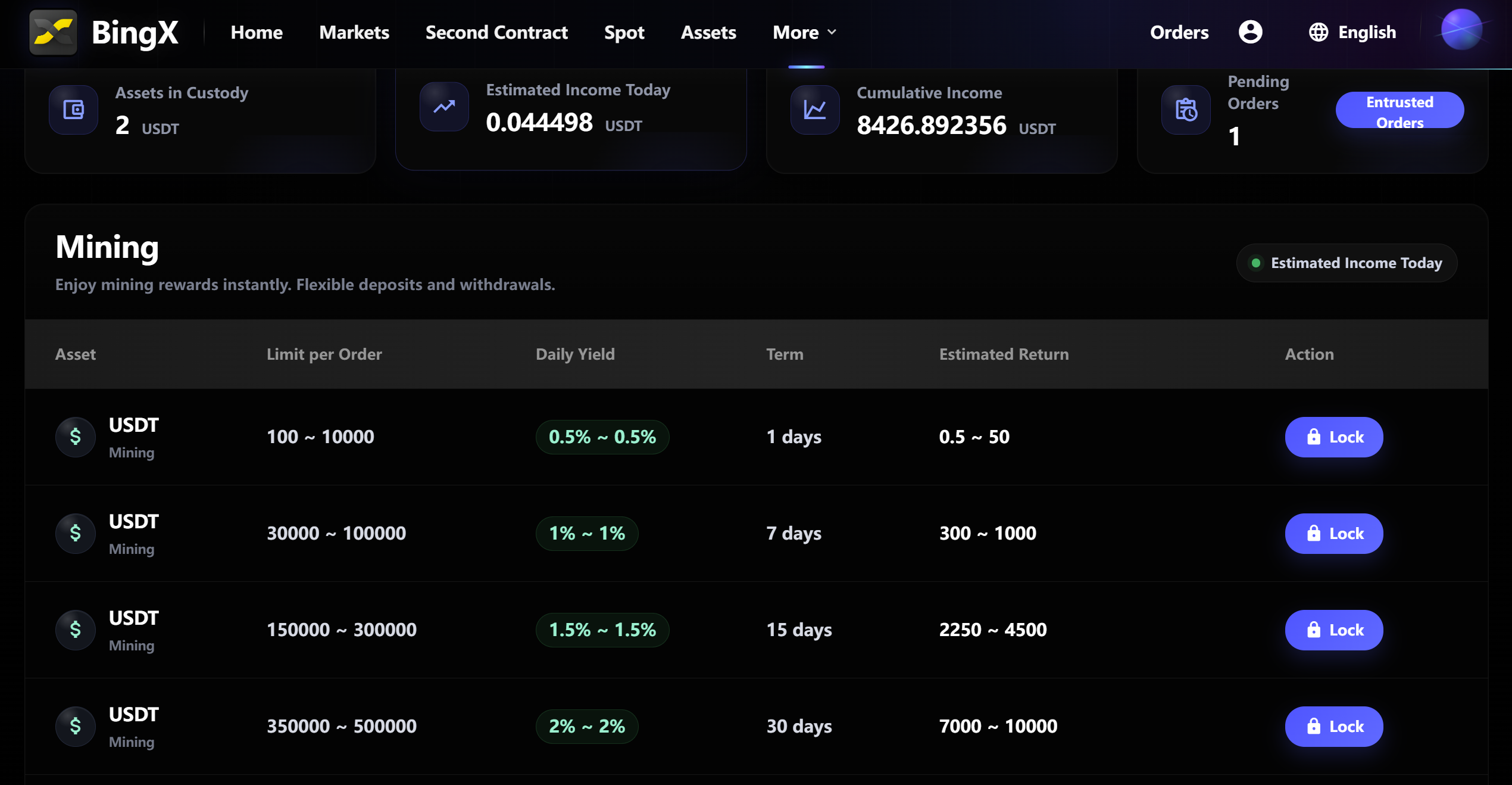This screenshot has width=1512, height=785.
Task: Open the English language selector
Action: click(x=1367, y=32)
